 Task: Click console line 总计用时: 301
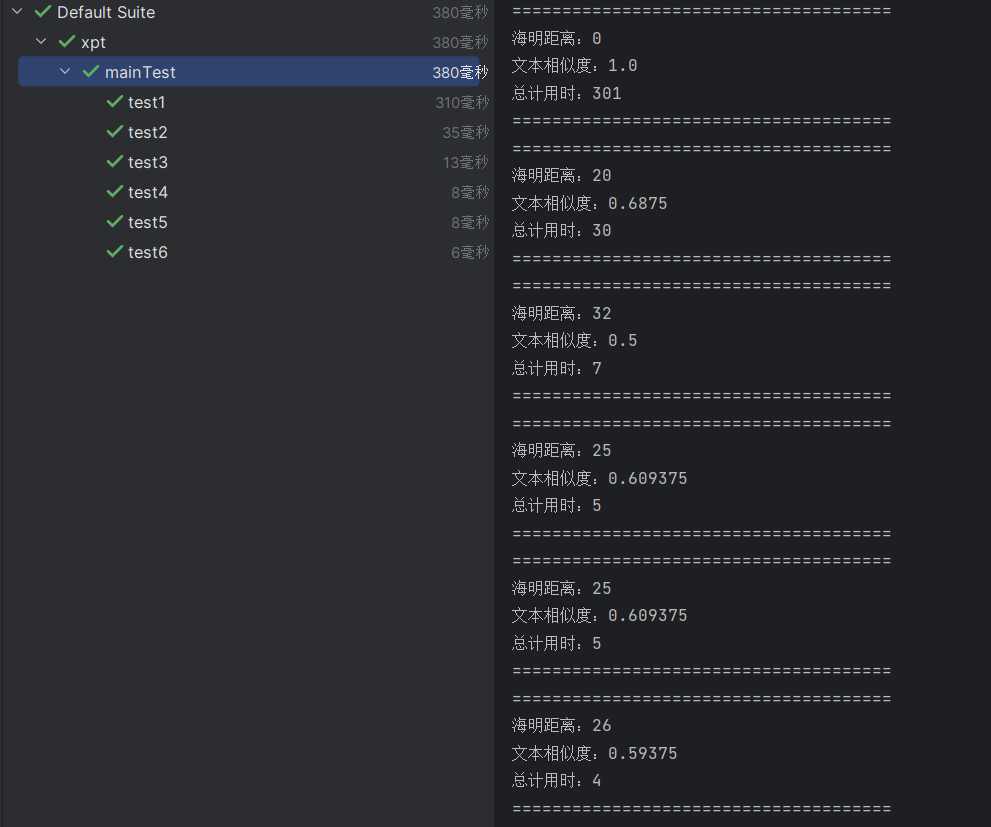pos(566,94)
